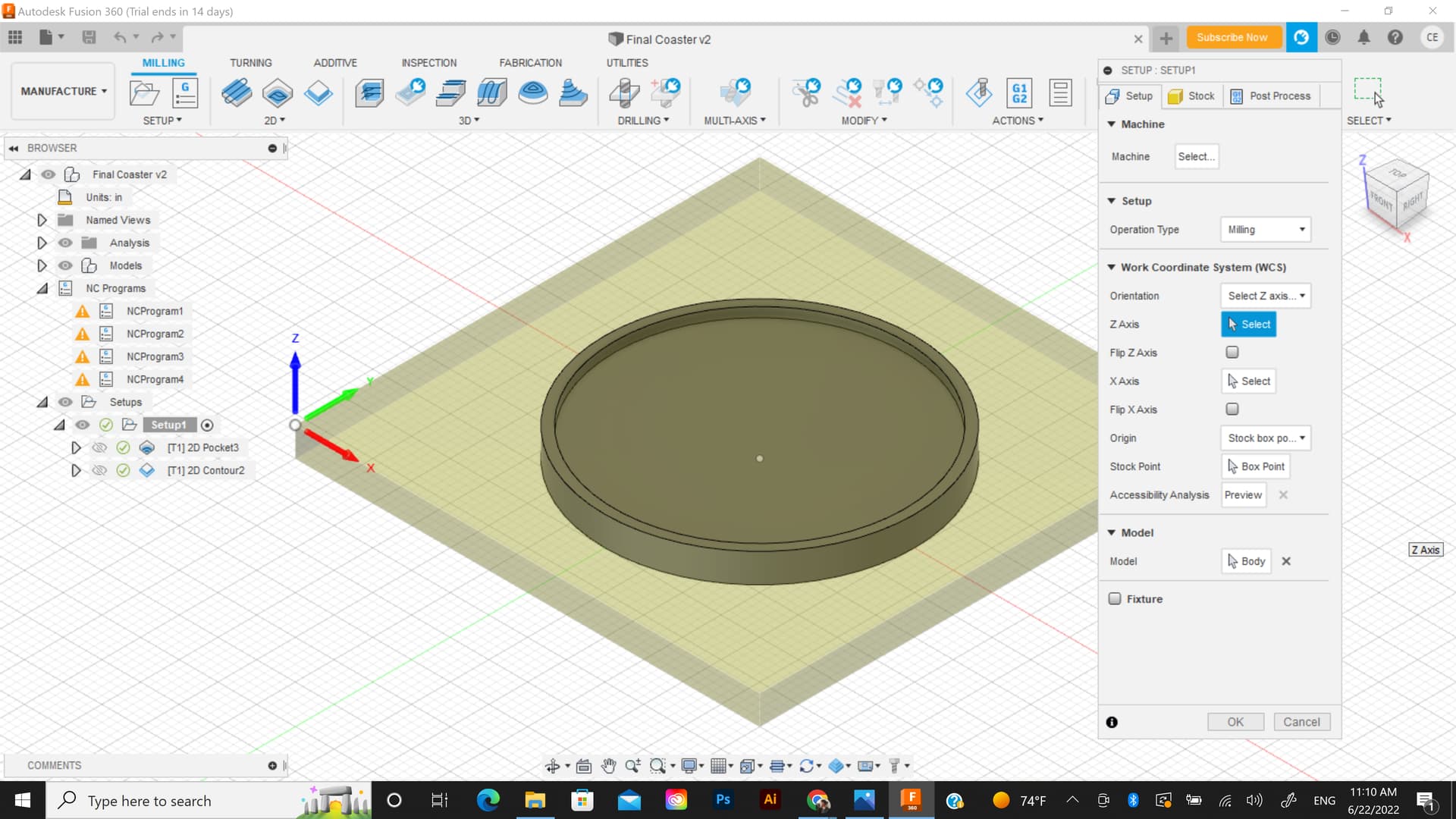Open G1 G2 Post Process icon
1456x819 pixels.
[x=1020, y=93]
